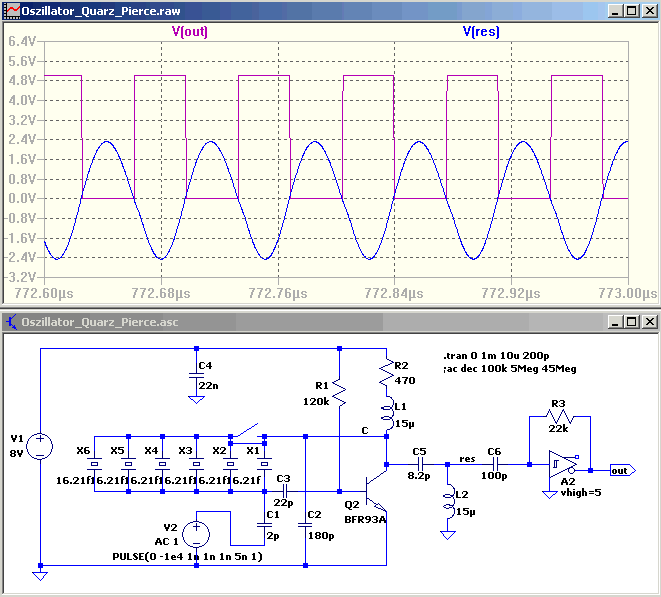Select resistor R2 470

coord(386,373)
